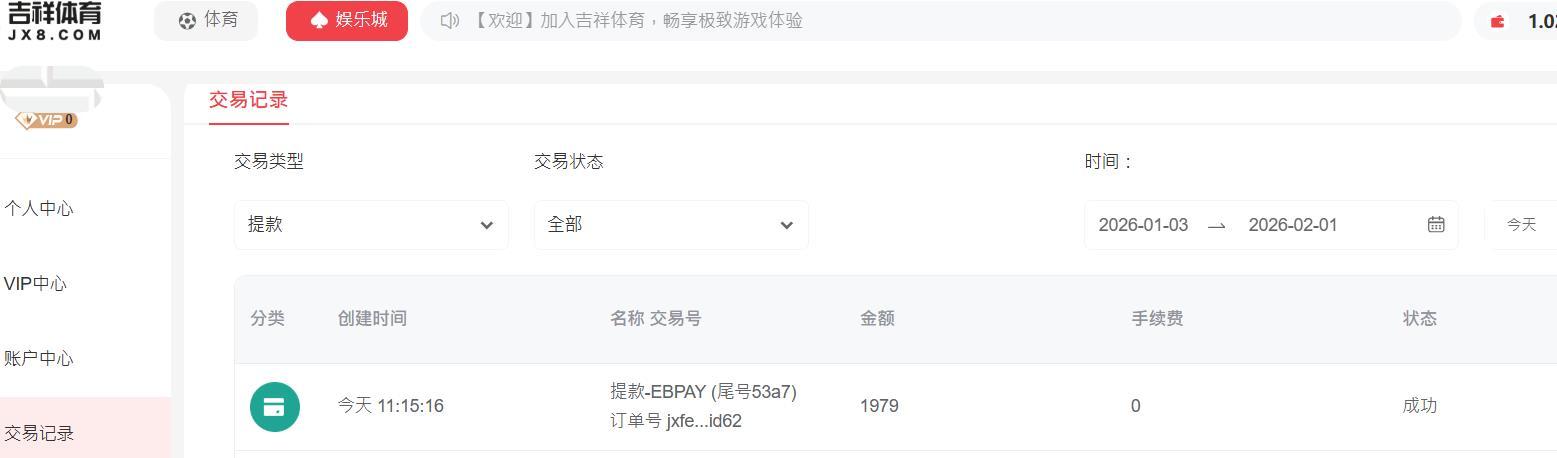The image size is (1557, 458).
Task: Go to VIP中心 in the sidebar
Action: coord(35,284)
